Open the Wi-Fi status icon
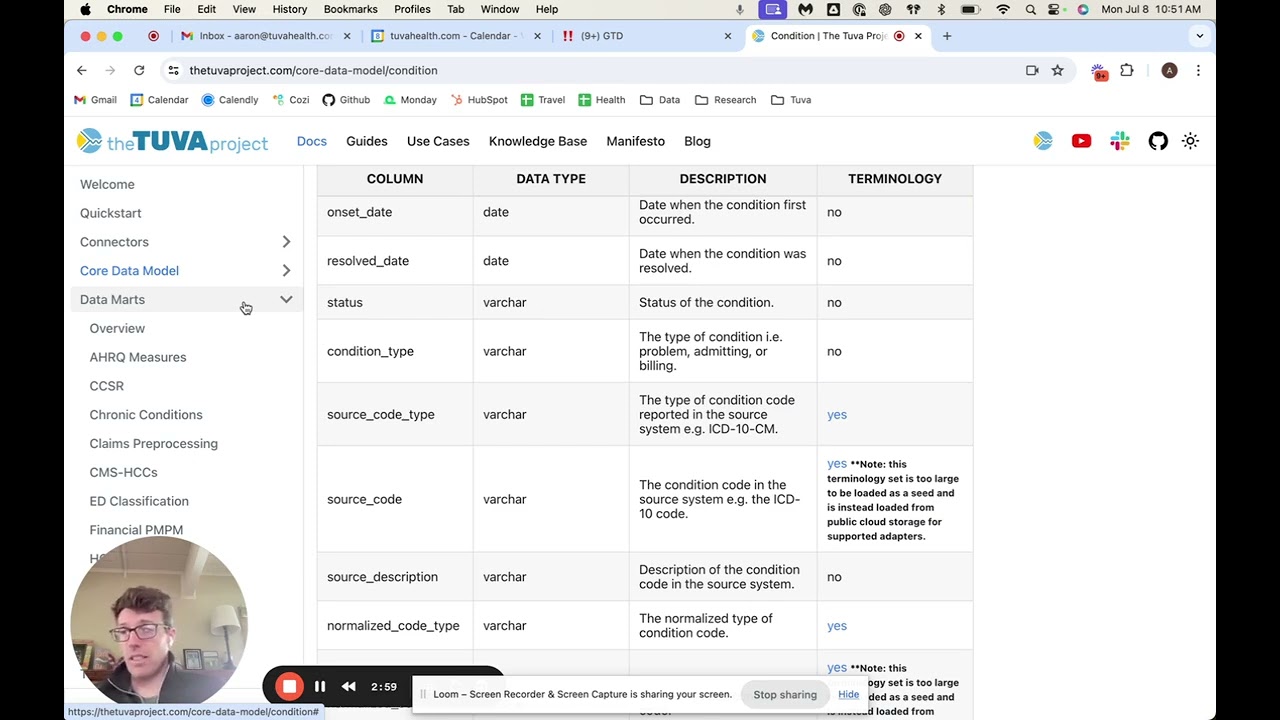 click(x=1003, y=9)
